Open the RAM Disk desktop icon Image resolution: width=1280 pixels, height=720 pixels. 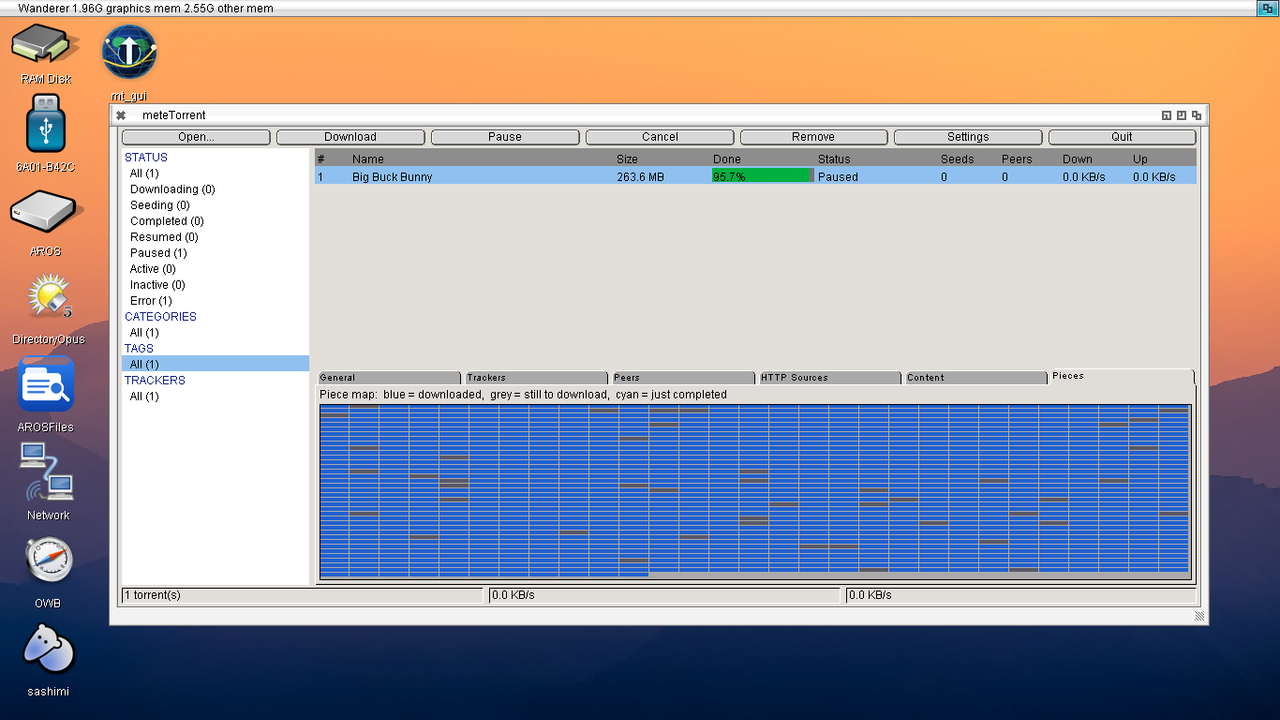46,46
